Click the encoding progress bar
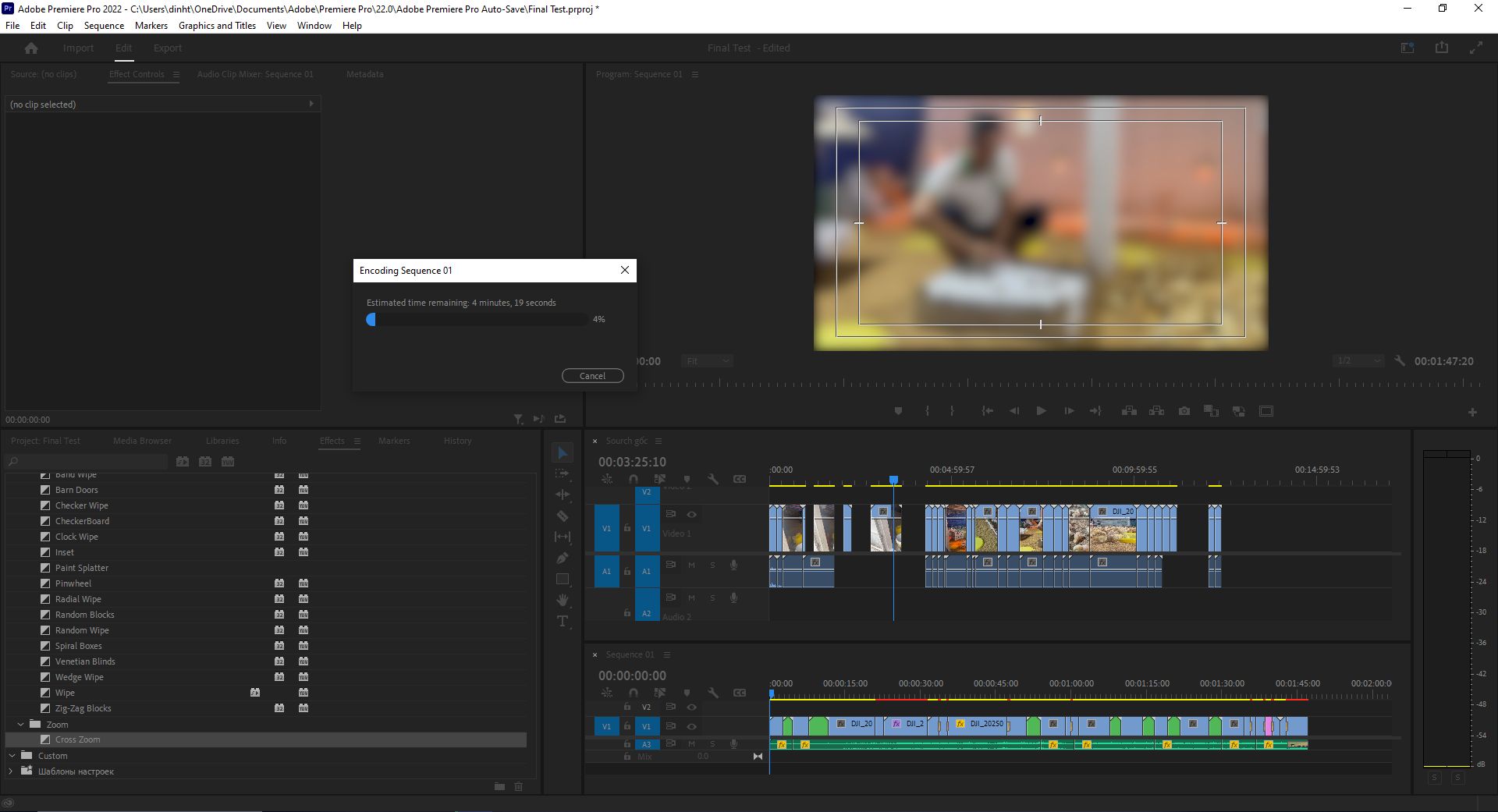The height and width of the screenshot is (812, 1498). point(477,320)
